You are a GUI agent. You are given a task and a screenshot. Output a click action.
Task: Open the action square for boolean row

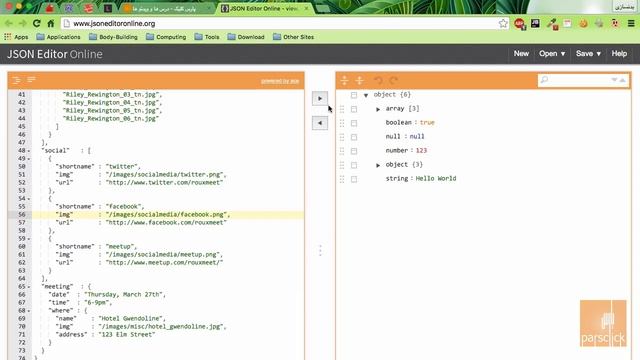354,123
